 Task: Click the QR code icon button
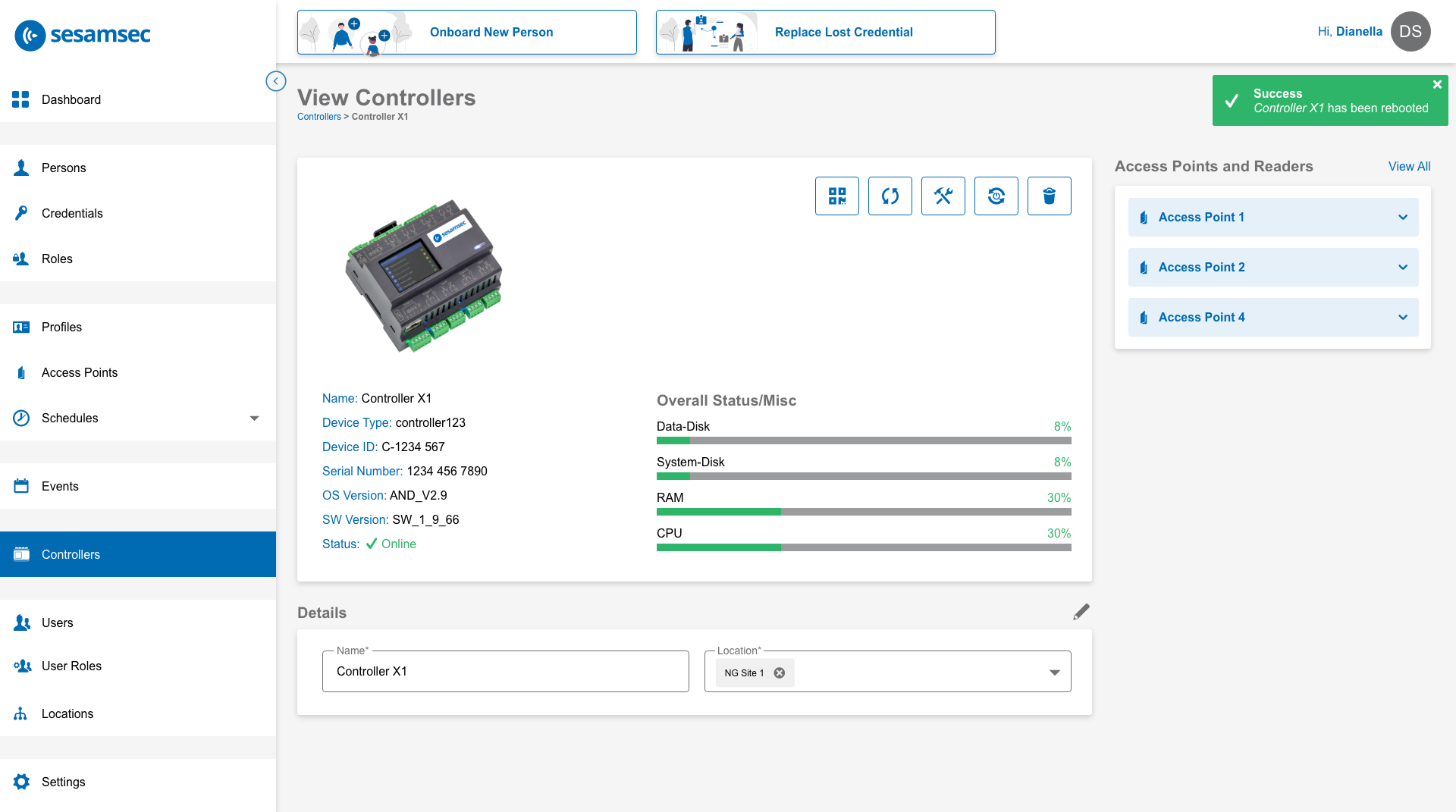[837, 196]
